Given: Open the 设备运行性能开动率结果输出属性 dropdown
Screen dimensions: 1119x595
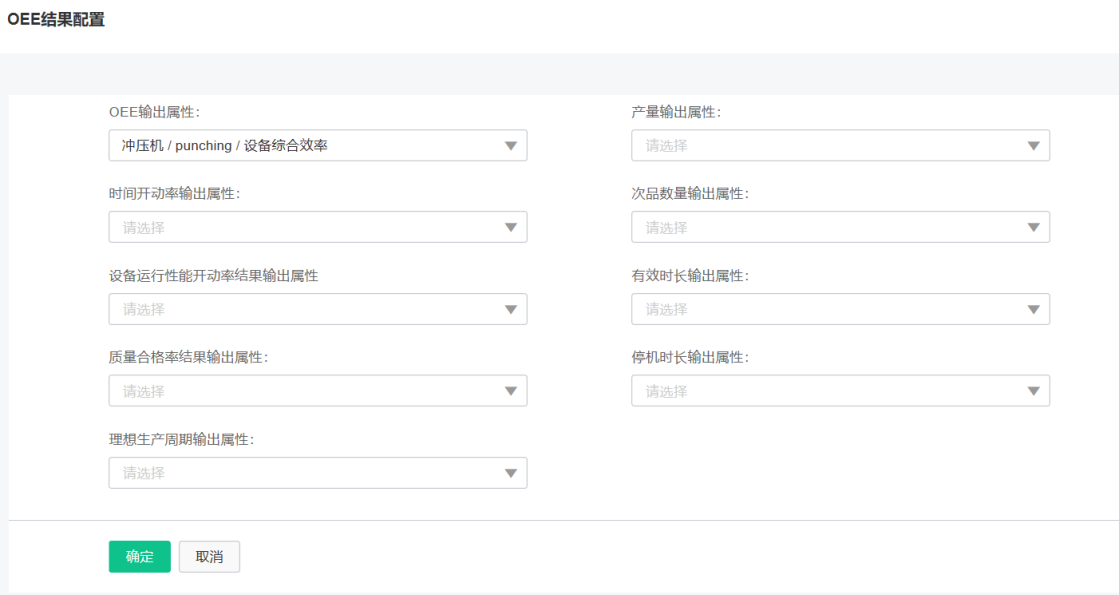Looking at the screenshot, I should tap(318, 309).
